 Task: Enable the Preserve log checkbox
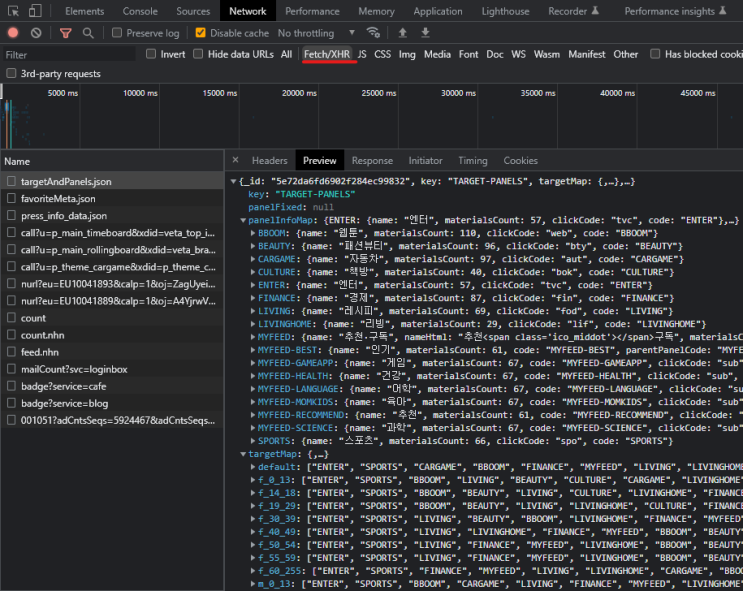point(118,33)
